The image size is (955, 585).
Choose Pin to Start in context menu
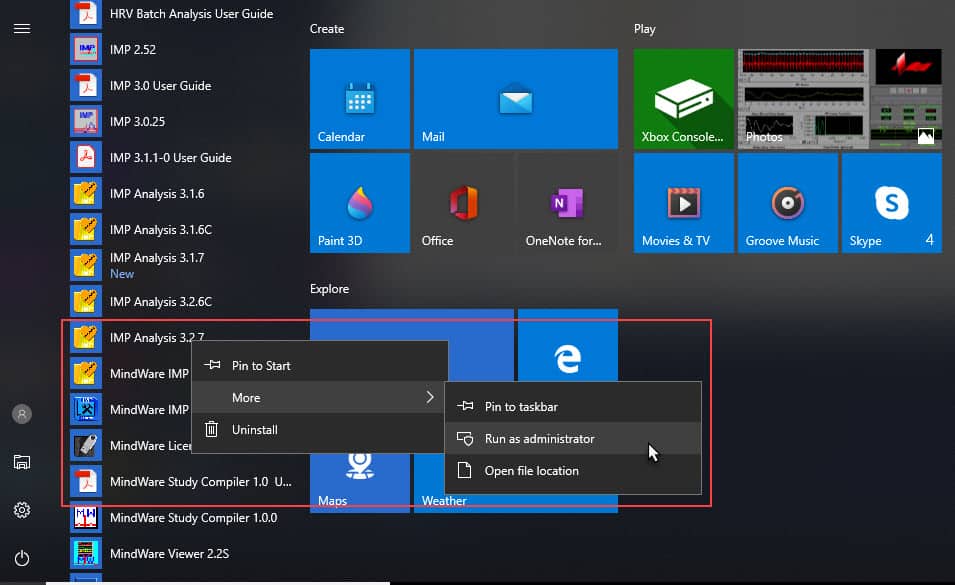click(320, 366)
